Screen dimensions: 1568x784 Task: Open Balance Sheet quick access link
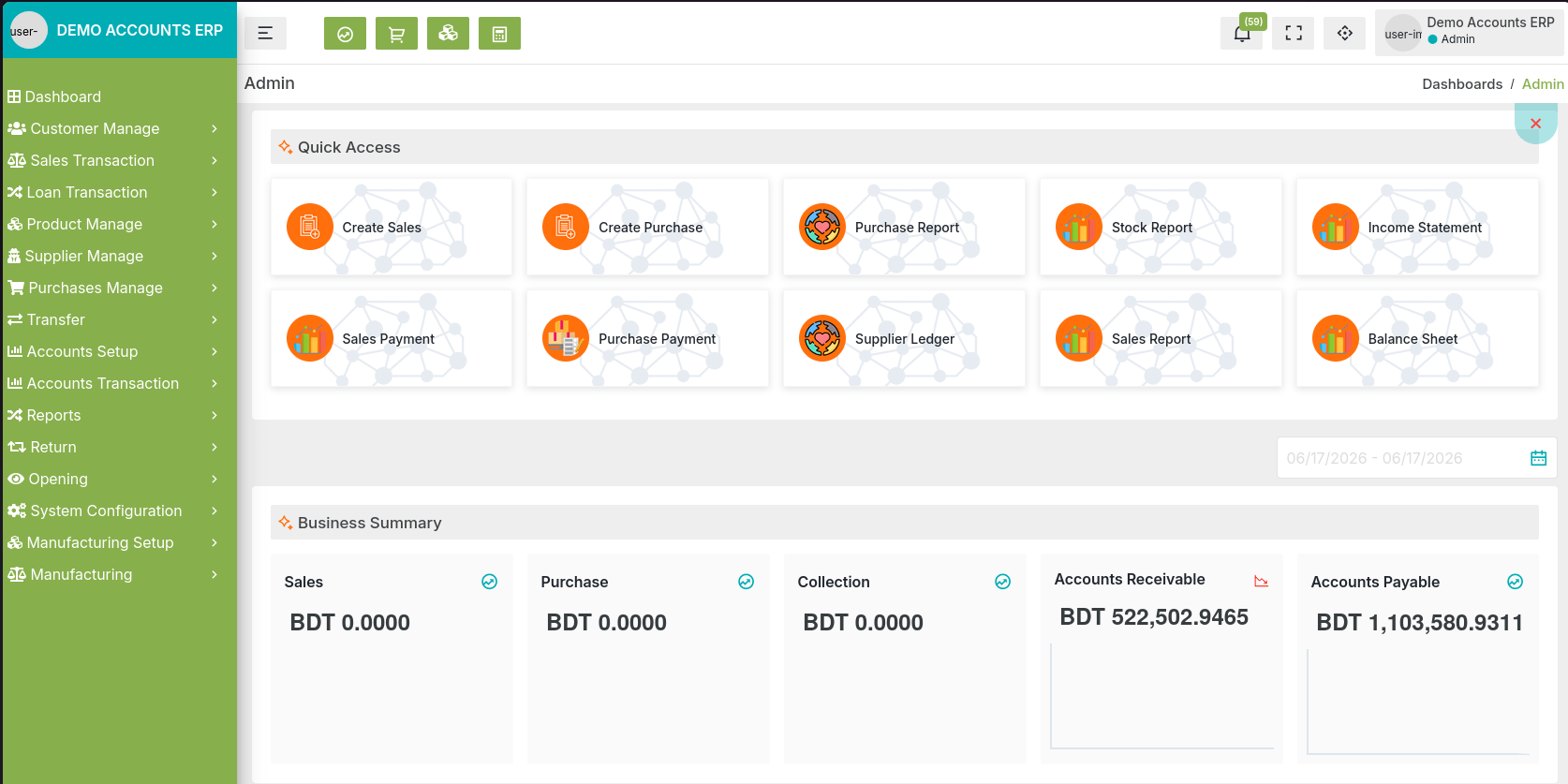(x=1417, y=338)
